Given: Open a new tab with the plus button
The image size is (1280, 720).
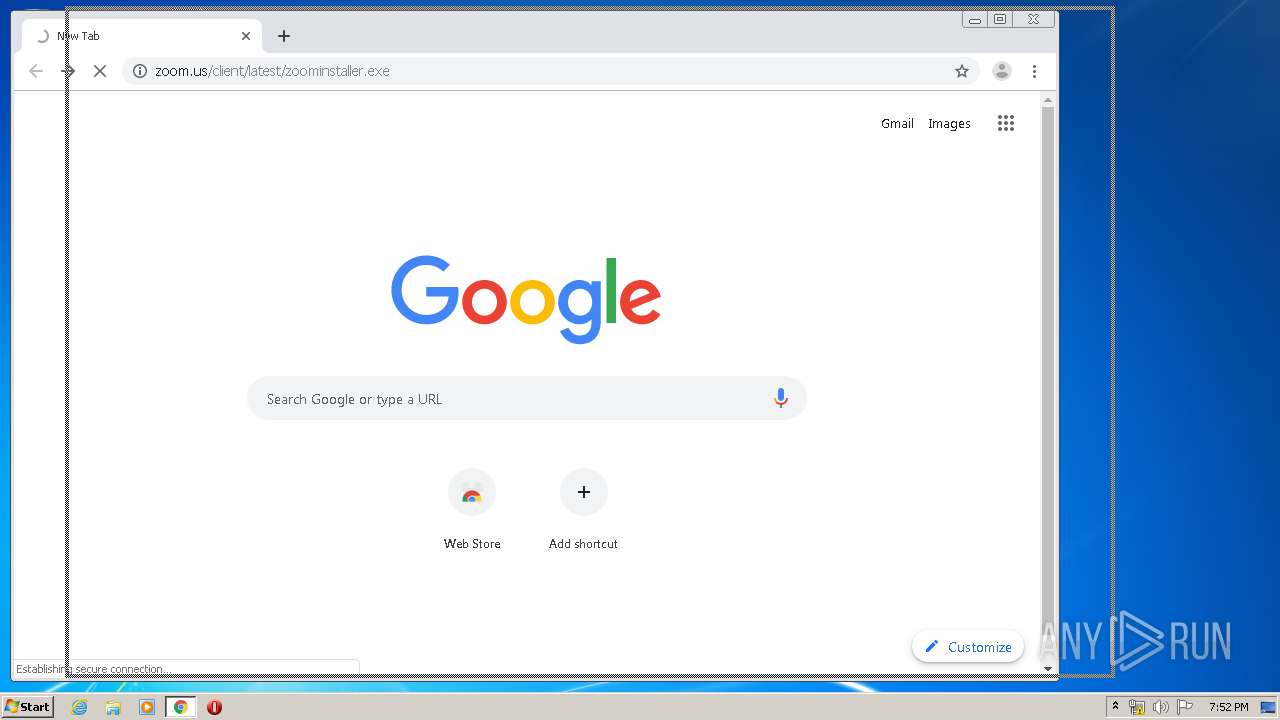Looking at the screenshot, I should pyautogui.click(x=284, y=36).
